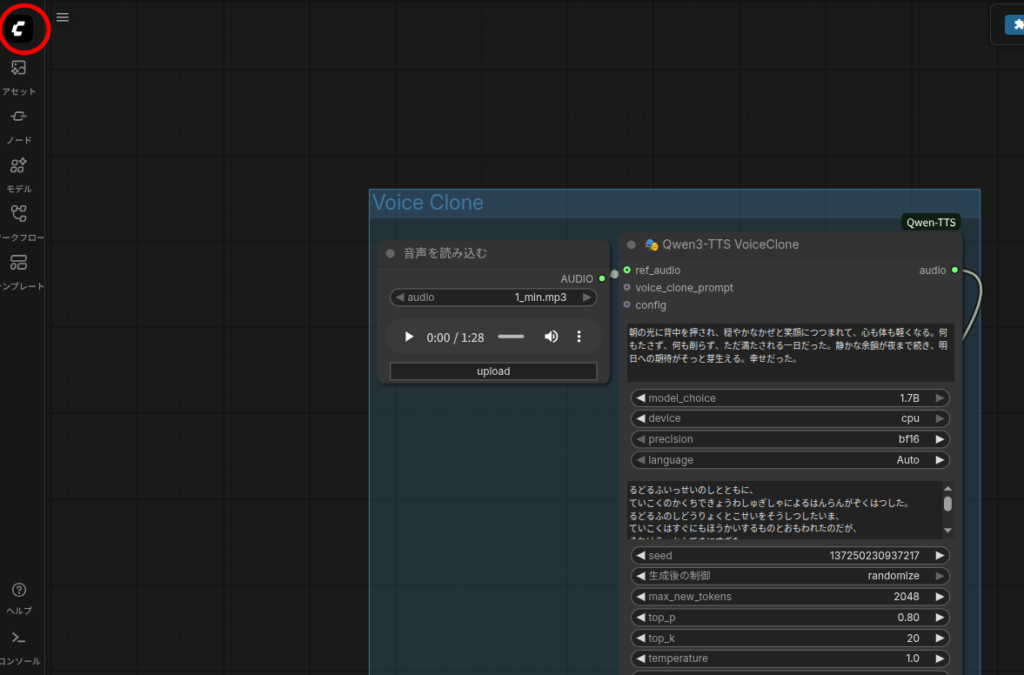Click the ComfyUI logo icon
This screenshot has width=1024, height=675.
click(19, 30)
